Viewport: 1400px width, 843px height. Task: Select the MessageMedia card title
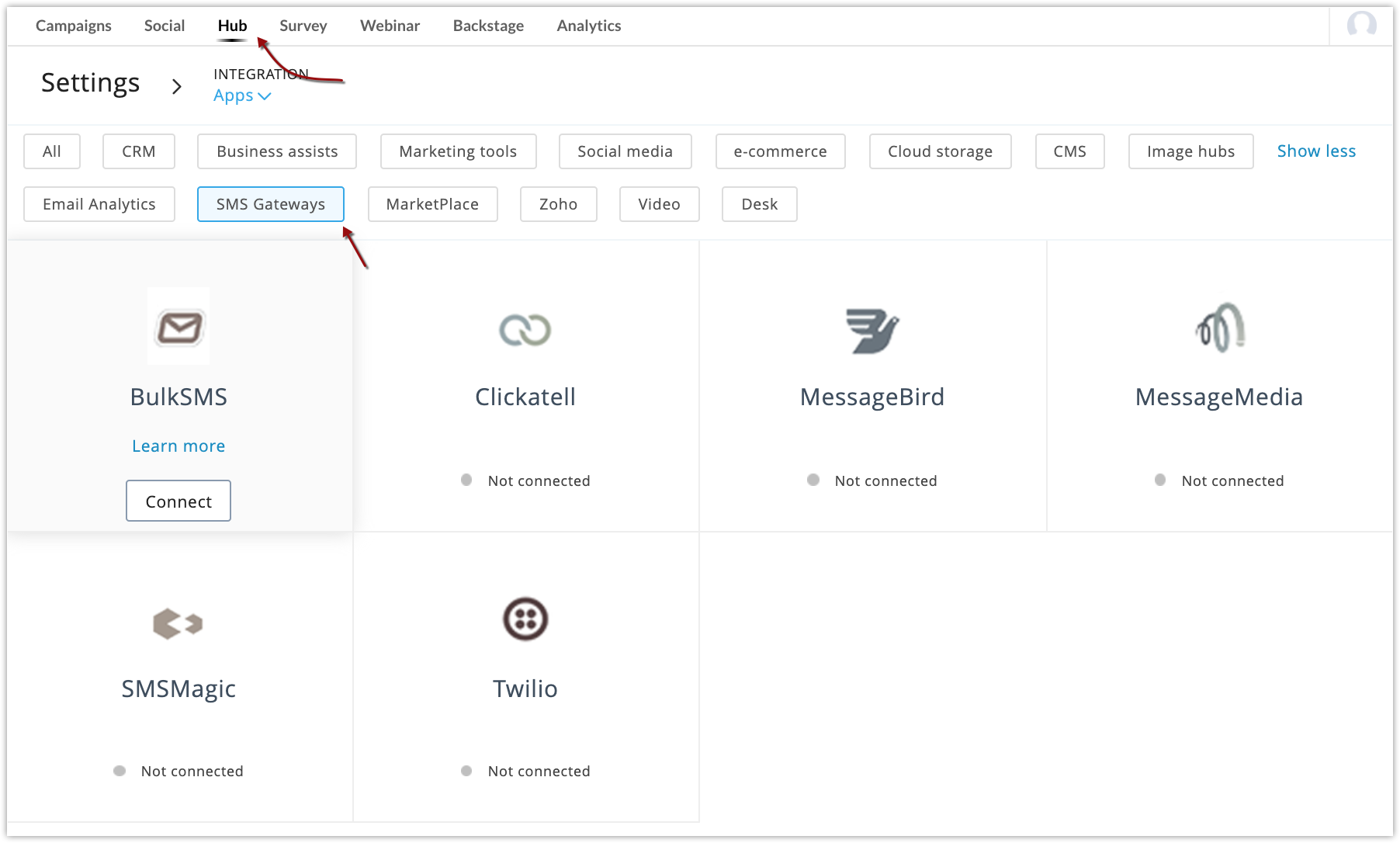1219,397
